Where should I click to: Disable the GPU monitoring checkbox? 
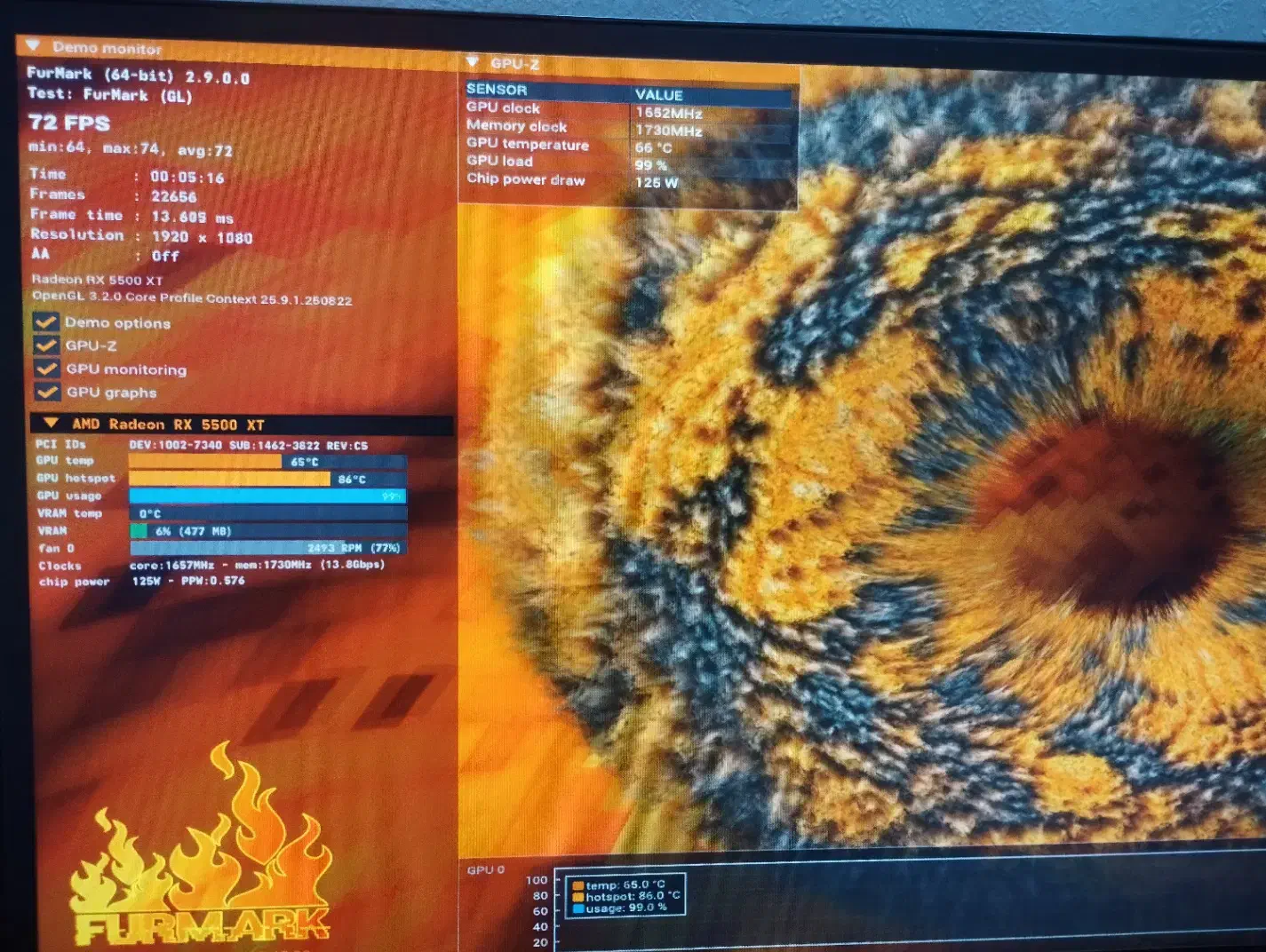pos(46,369)
